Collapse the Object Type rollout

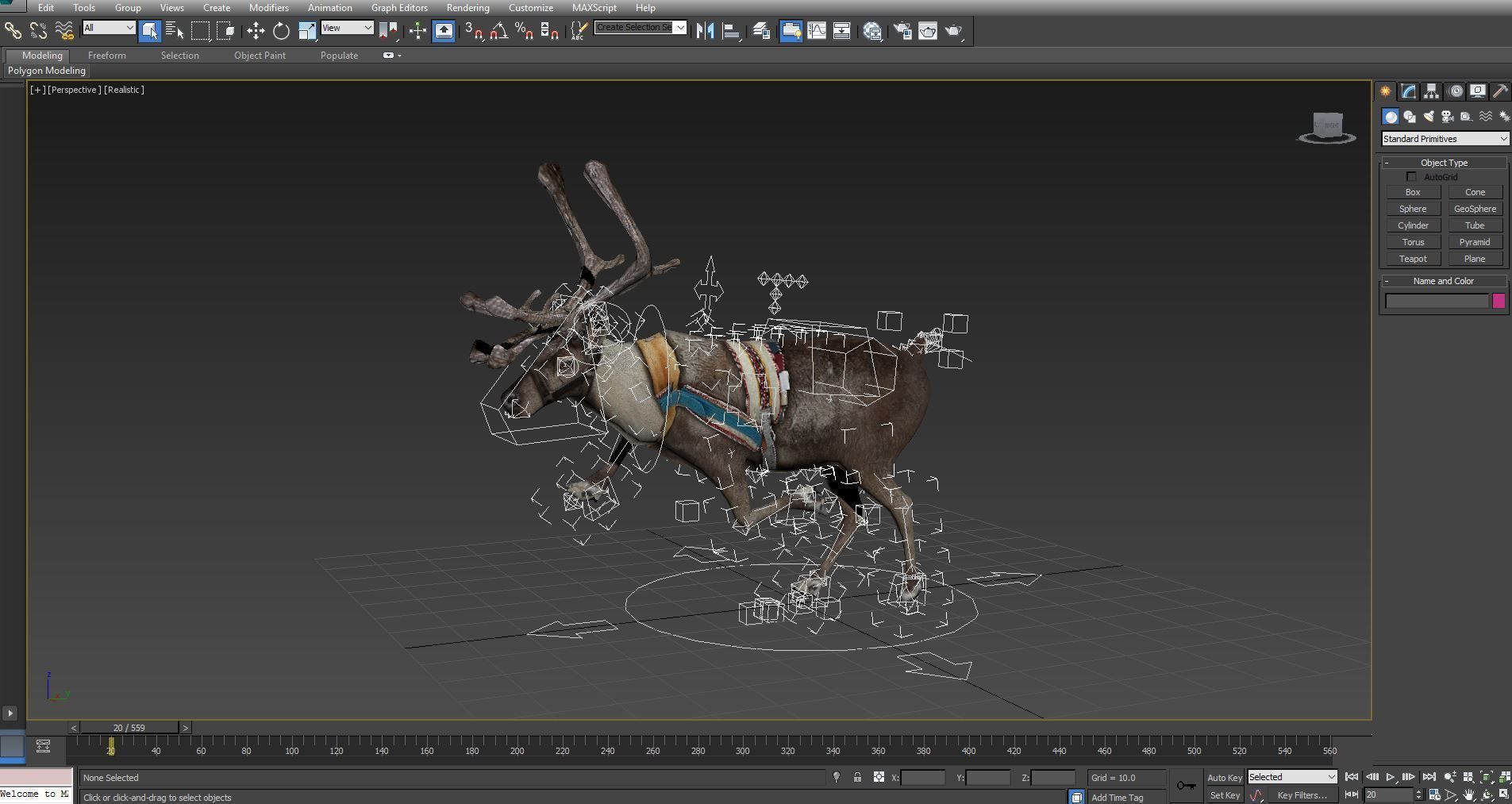coord(1444,163)
